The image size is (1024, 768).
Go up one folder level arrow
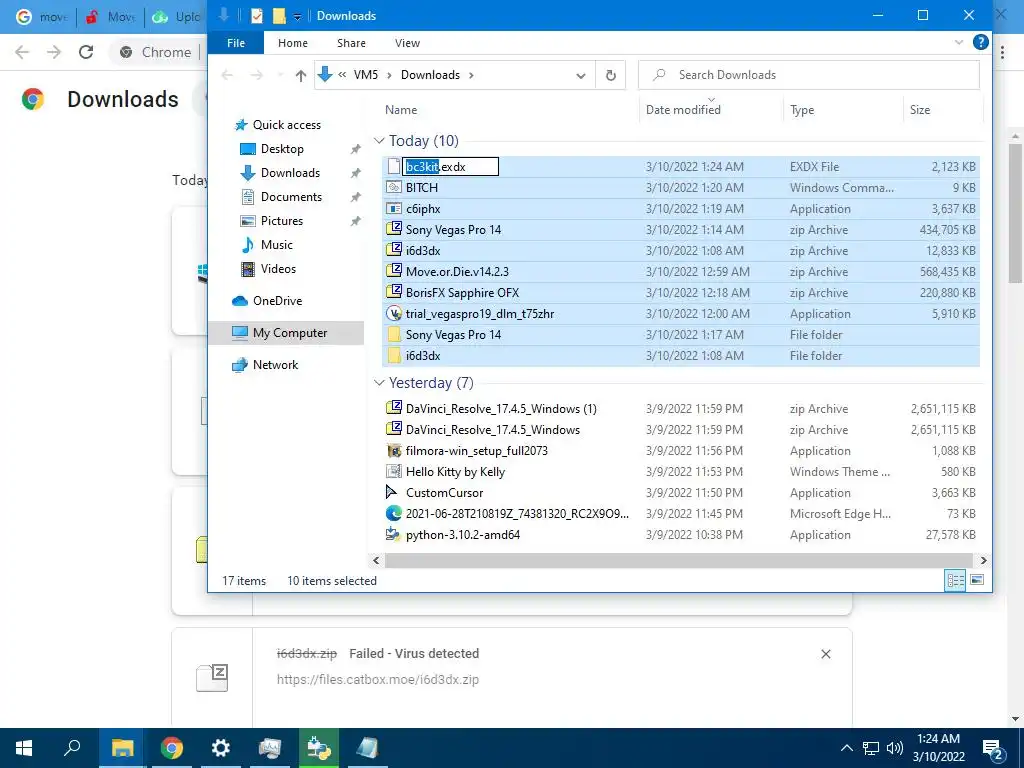tap(300, 75)
